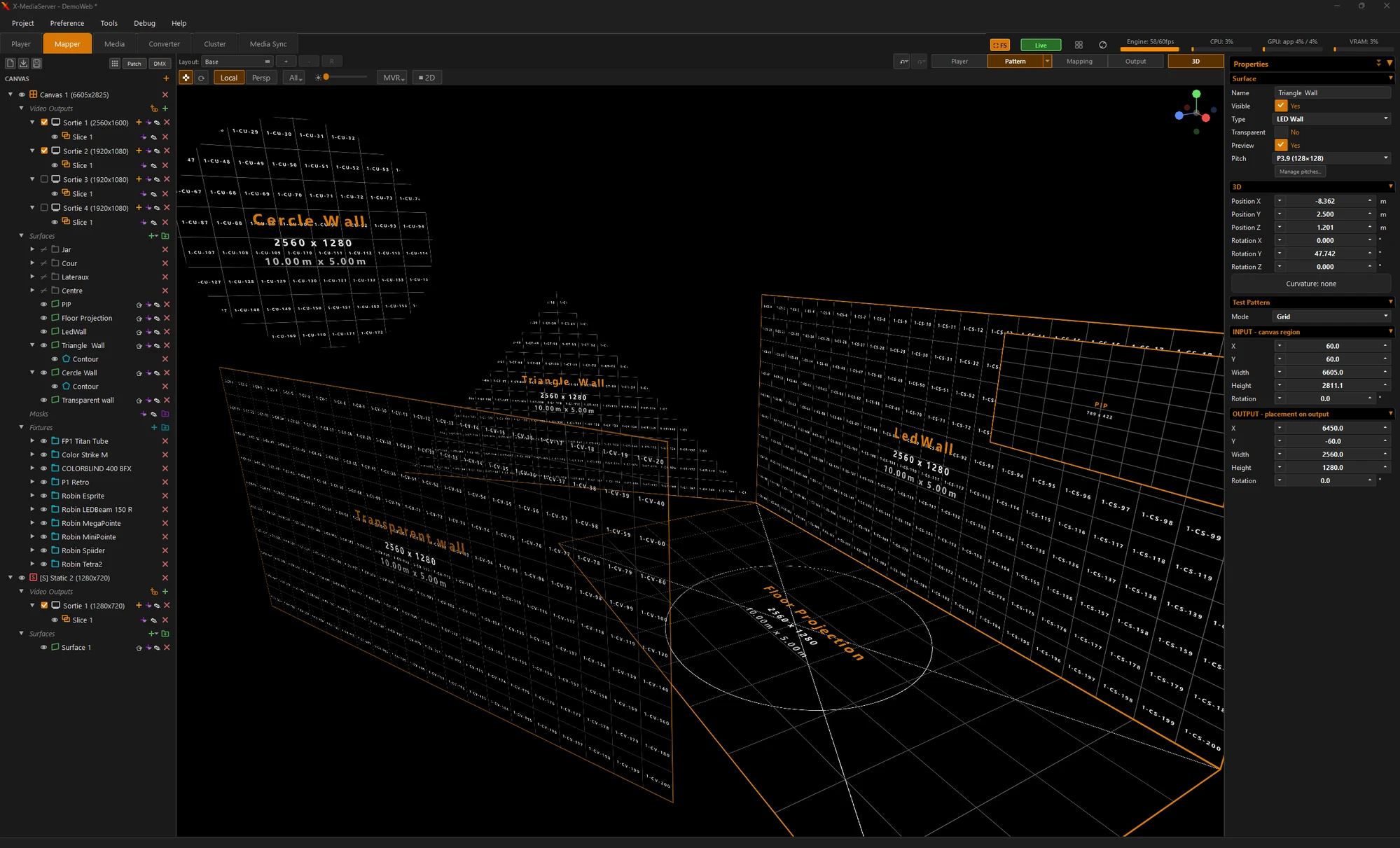Viewport: 1400px width, 848px height.
Task: Enable the Transparent checkbox in Properties
Action: [x=1281, y=132]
